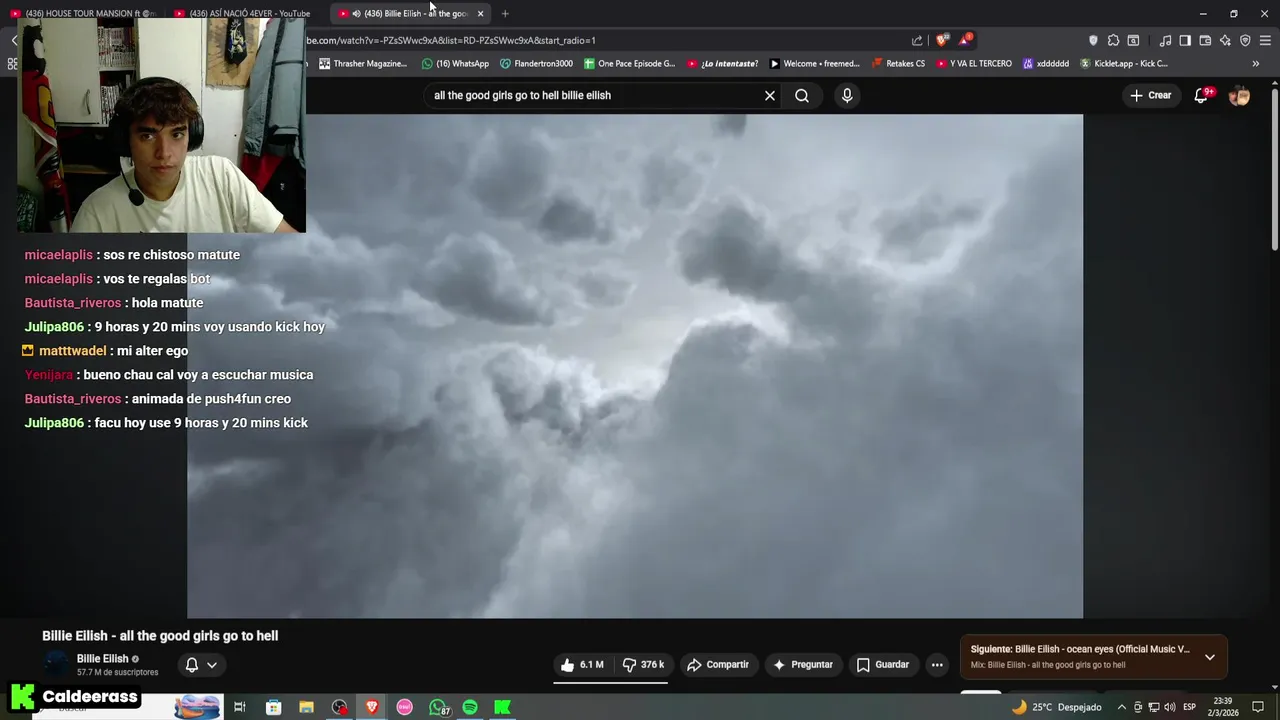Open the Billie Eilish channel avatar
Image resolution: width=1280 pixels, height=720 pixels.
click(x=56, y=665)
